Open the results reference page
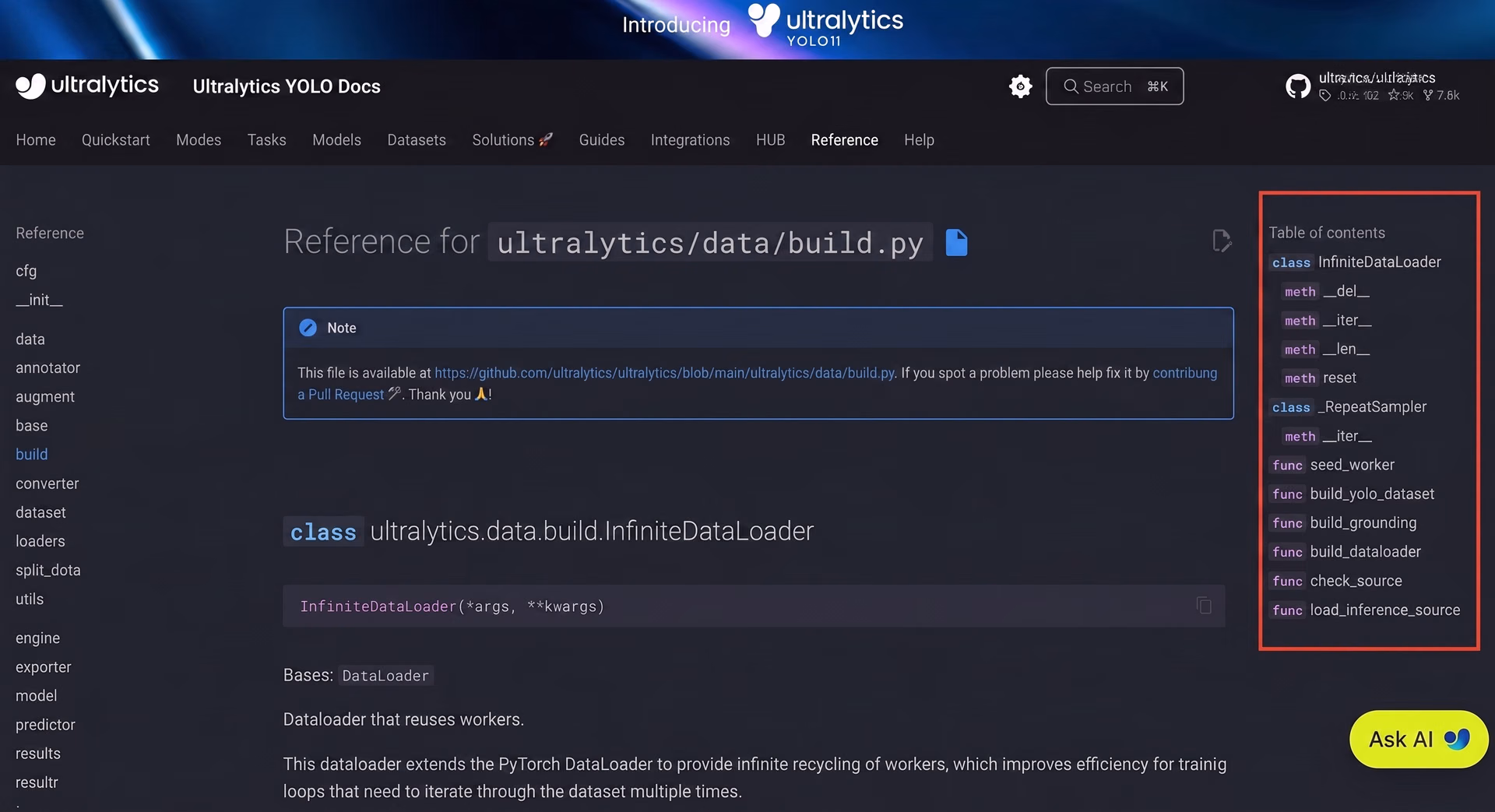The image size is (1495, 812). point(38,754)
